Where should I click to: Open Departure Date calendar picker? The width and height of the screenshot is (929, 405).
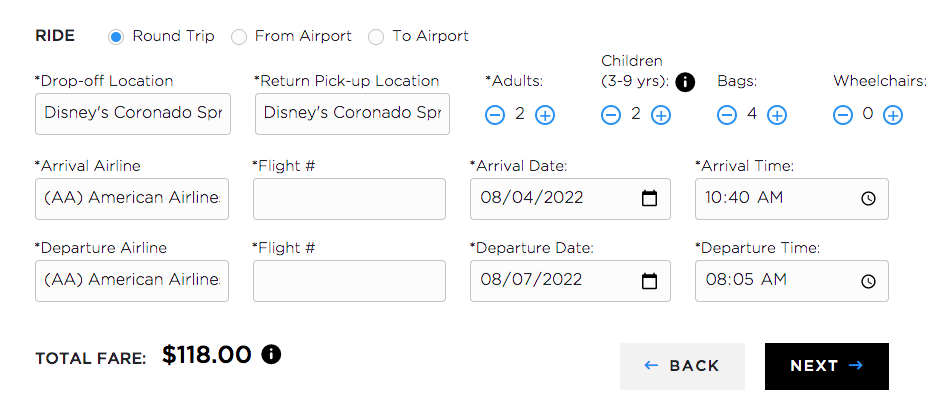pyautogui.click(x=650, y=281)
